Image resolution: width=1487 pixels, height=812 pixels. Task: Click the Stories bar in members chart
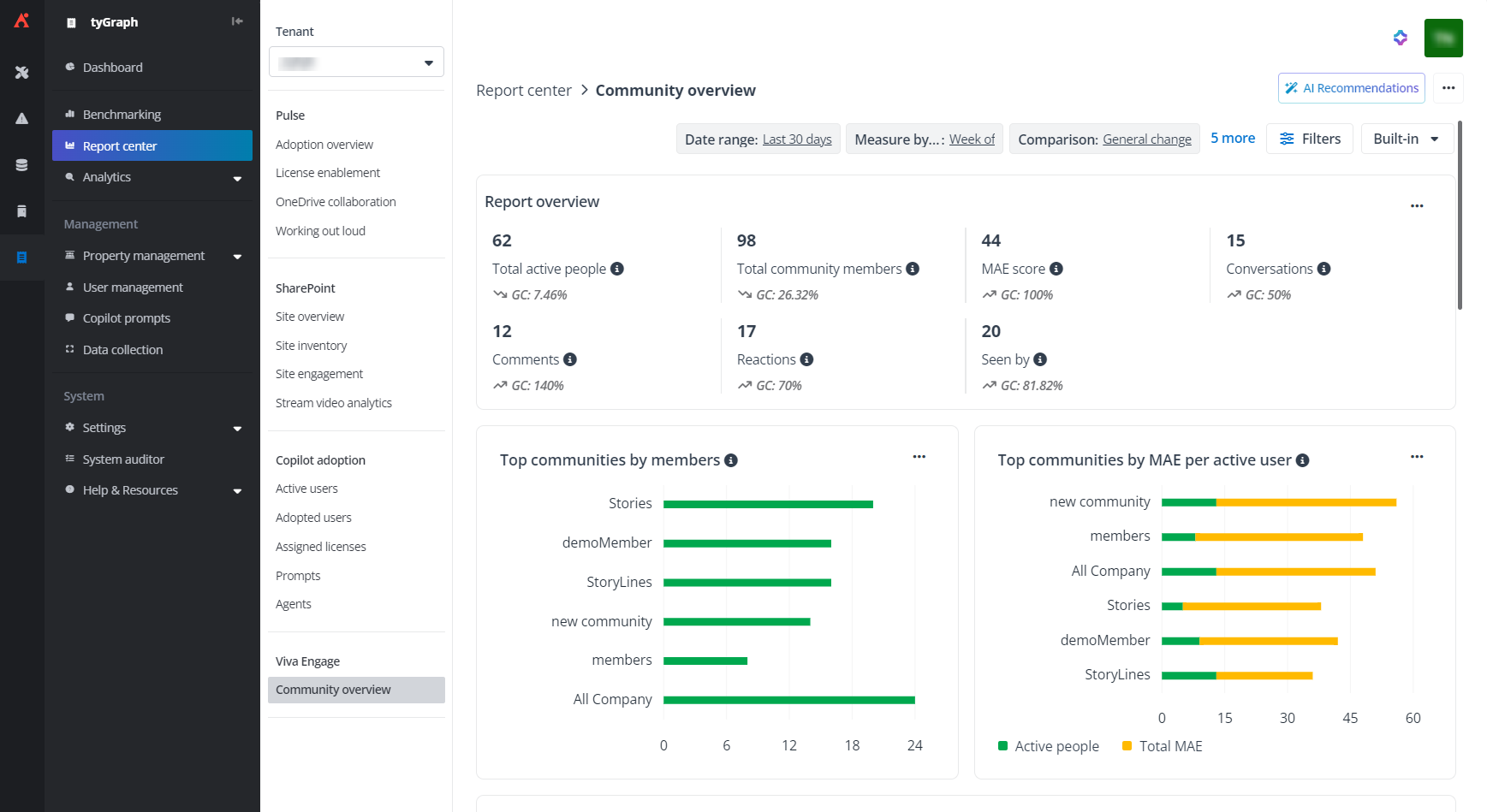pyautogui.click(x=768, y=504)
